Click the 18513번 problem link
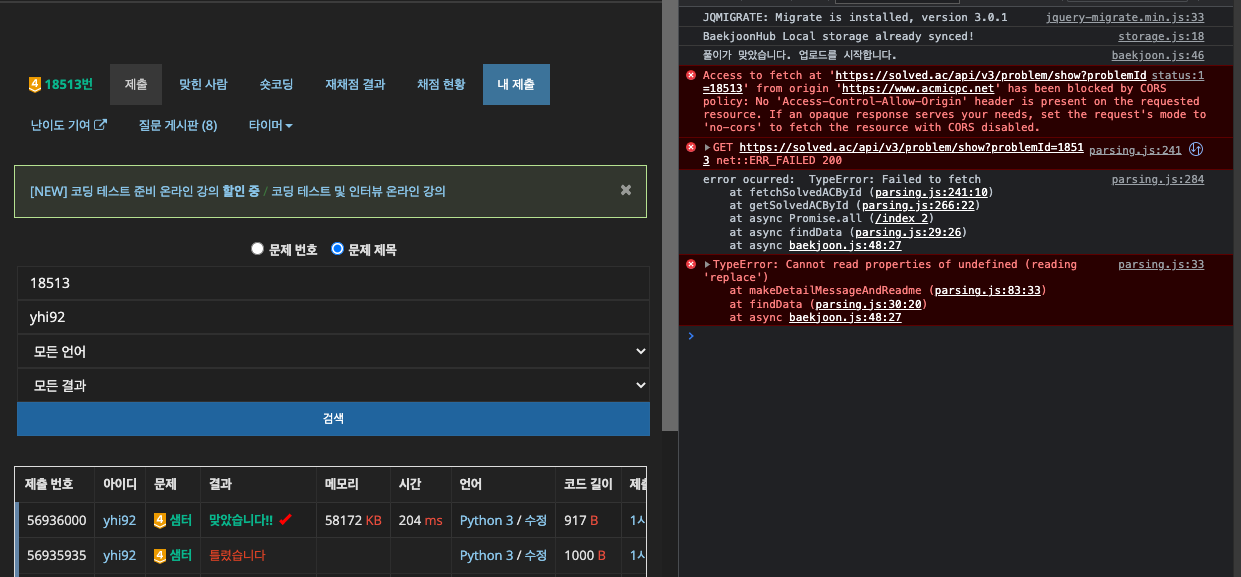 pyautogui.click(x=68, y=85)
